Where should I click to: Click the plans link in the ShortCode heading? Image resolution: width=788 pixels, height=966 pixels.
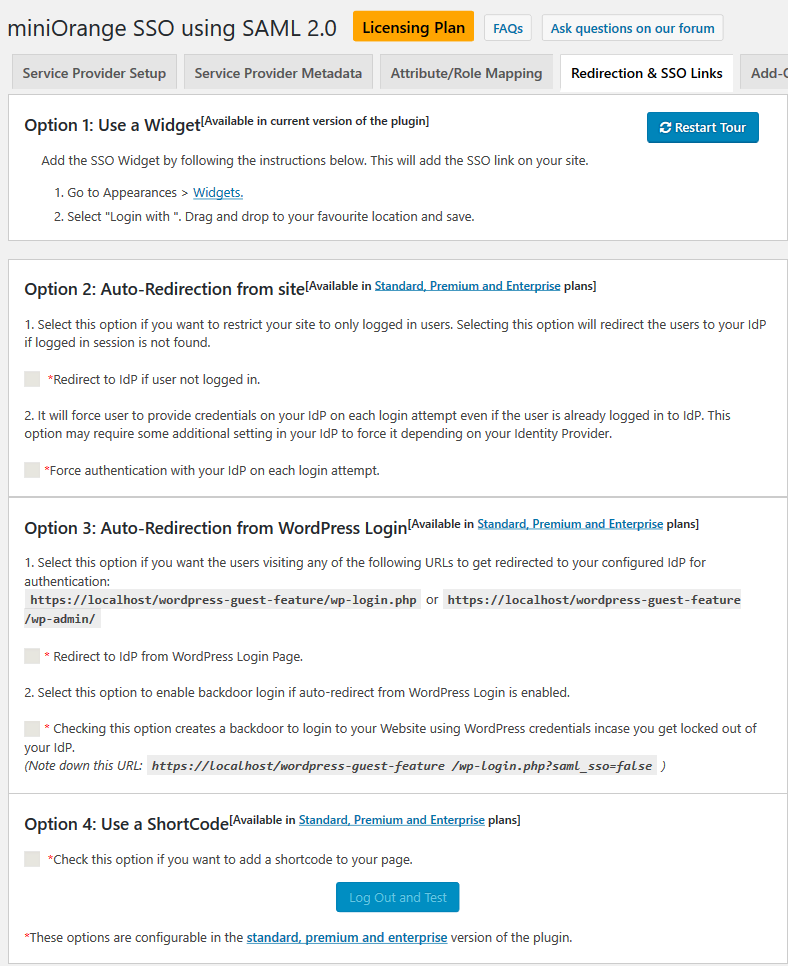click(391, 819)
